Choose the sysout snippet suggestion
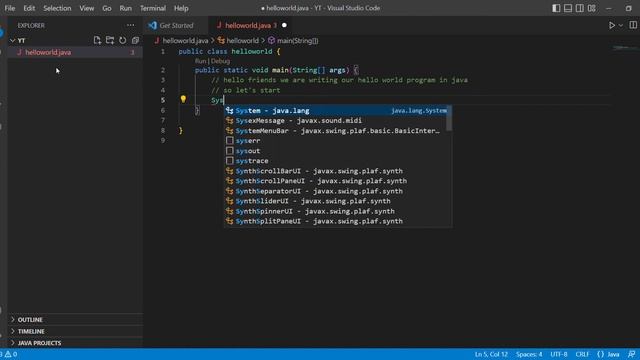 click(336, 151)
